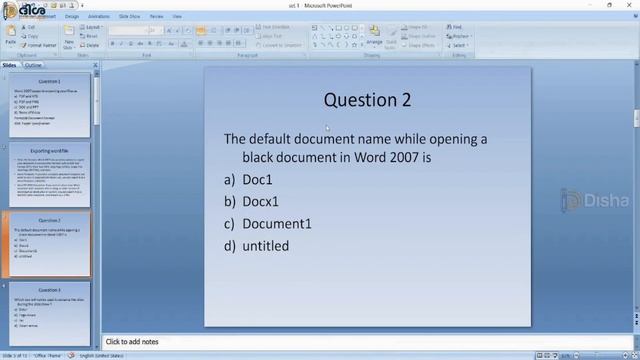This screenshot has width=640, height=360.
Task: Click the zoom in plus button
Action: [x=625, y=356]
